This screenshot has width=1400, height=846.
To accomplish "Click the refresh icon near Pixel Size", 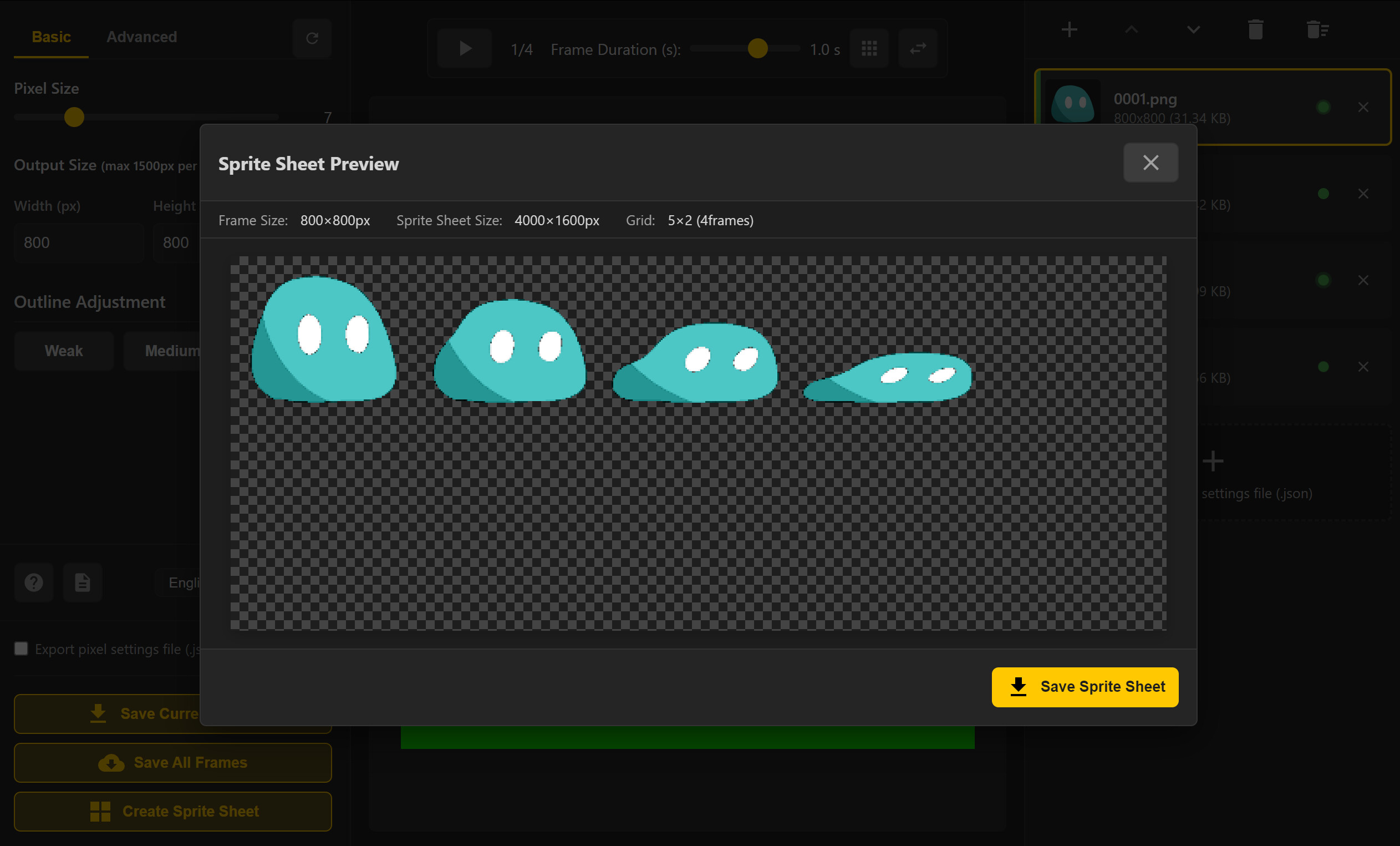I will 312,38.
